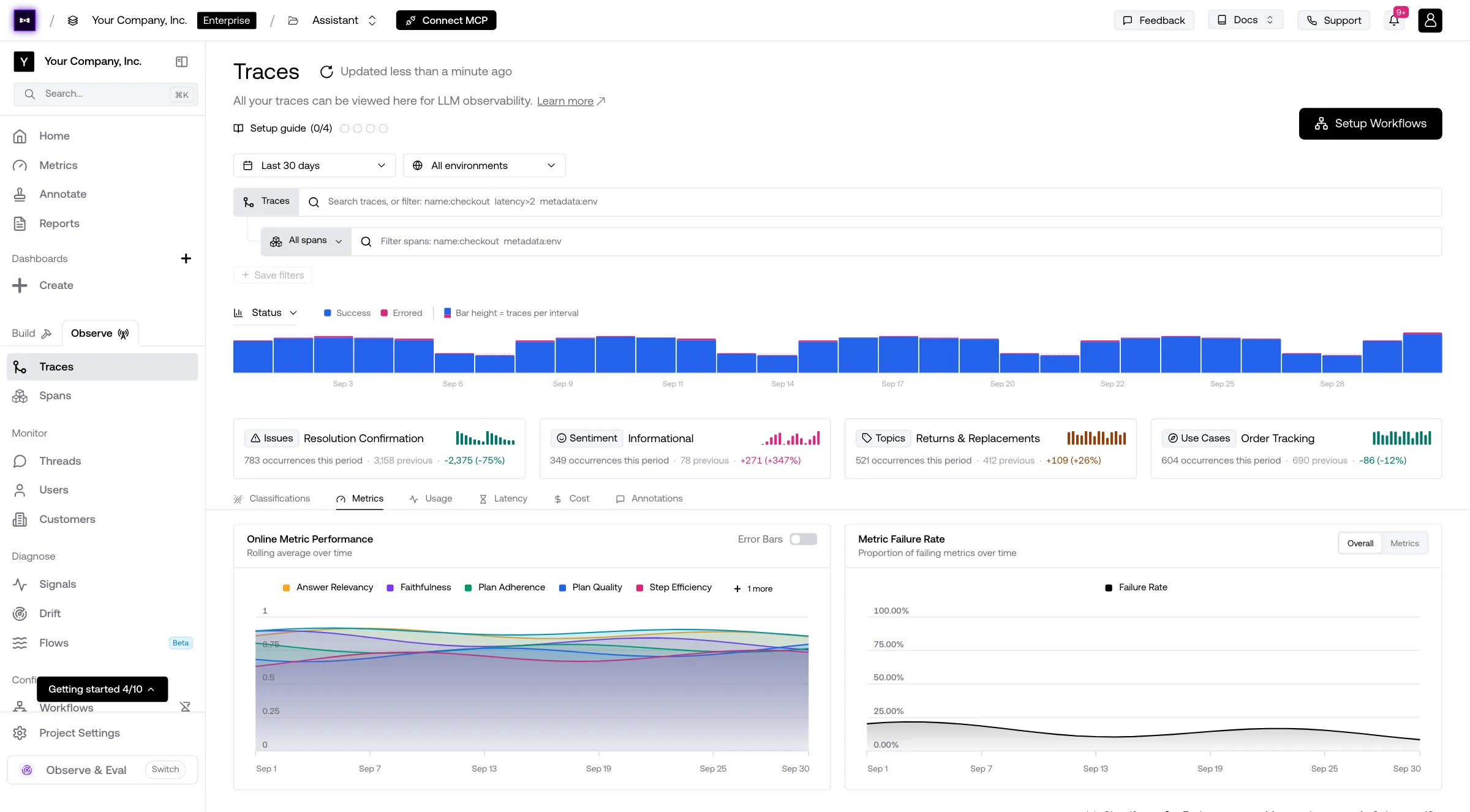Click the app logo icon at top left
Screen dimensions: 1470x812
tap(24, 20)
